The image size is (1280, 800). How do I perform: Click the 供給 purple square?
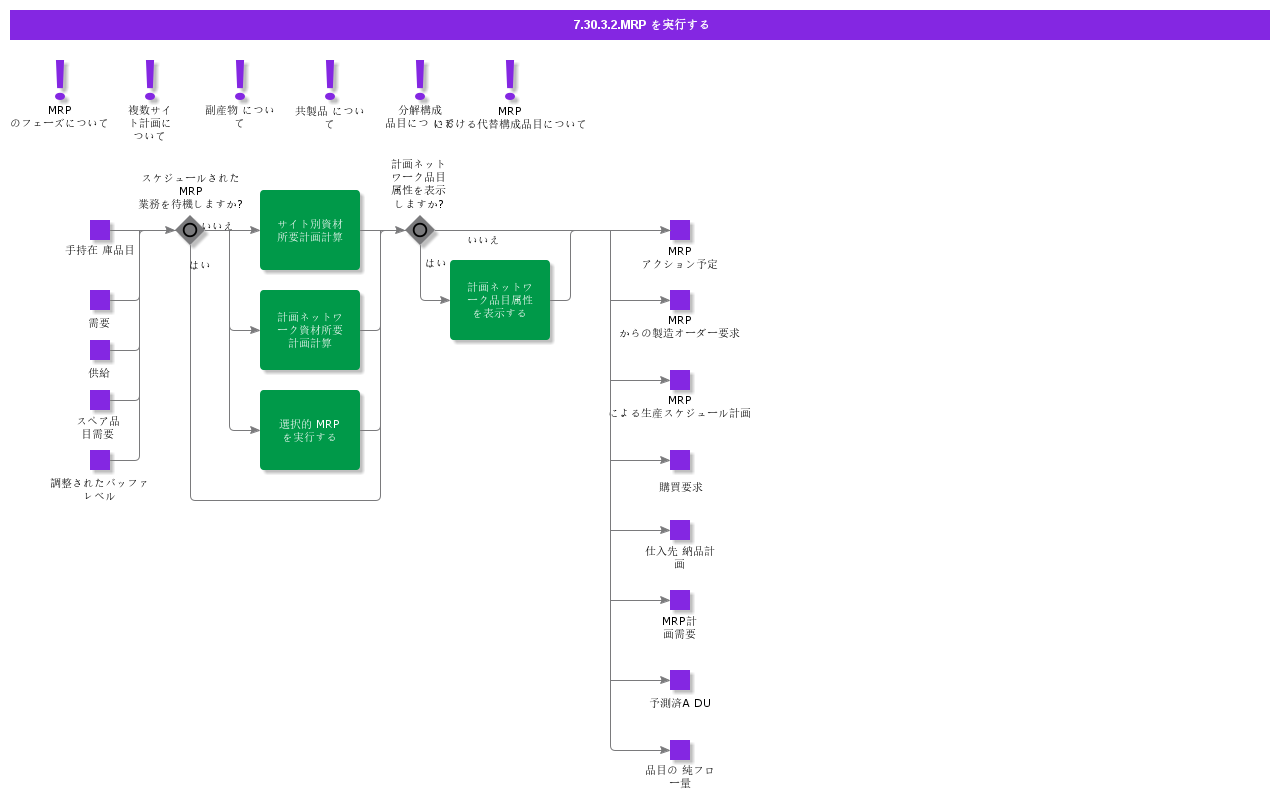pos(100,350)
